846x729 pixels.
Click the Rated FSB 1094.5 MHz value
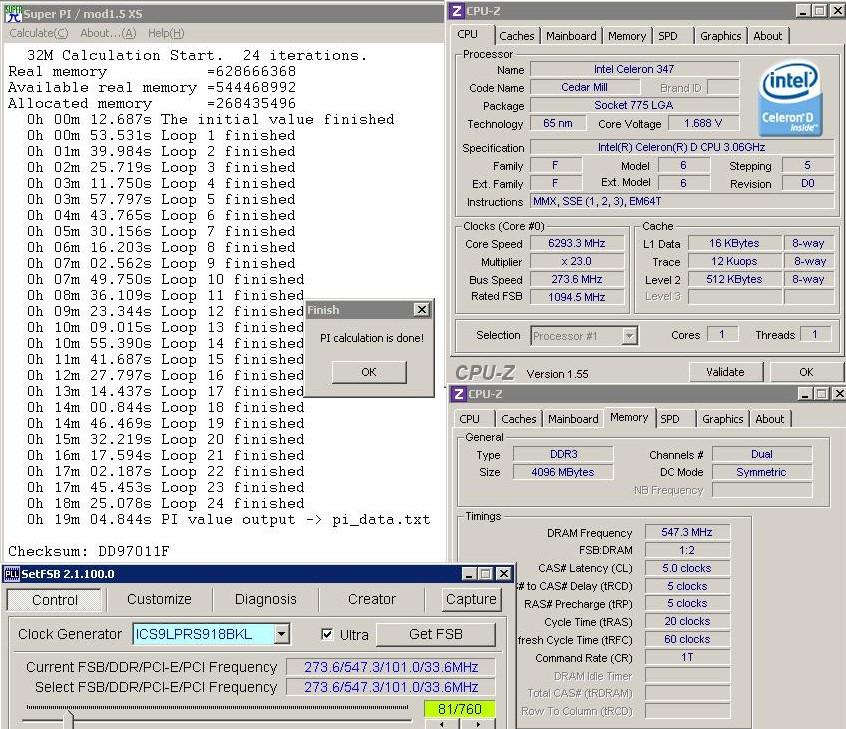coord(577,297)
